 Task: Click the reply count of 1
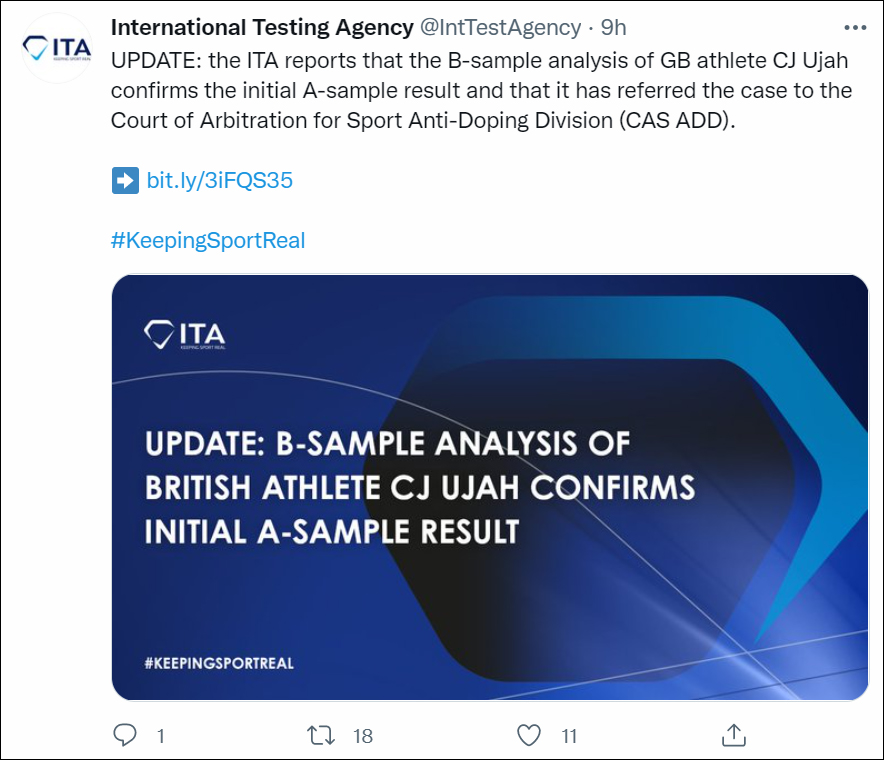coord(160,736)
